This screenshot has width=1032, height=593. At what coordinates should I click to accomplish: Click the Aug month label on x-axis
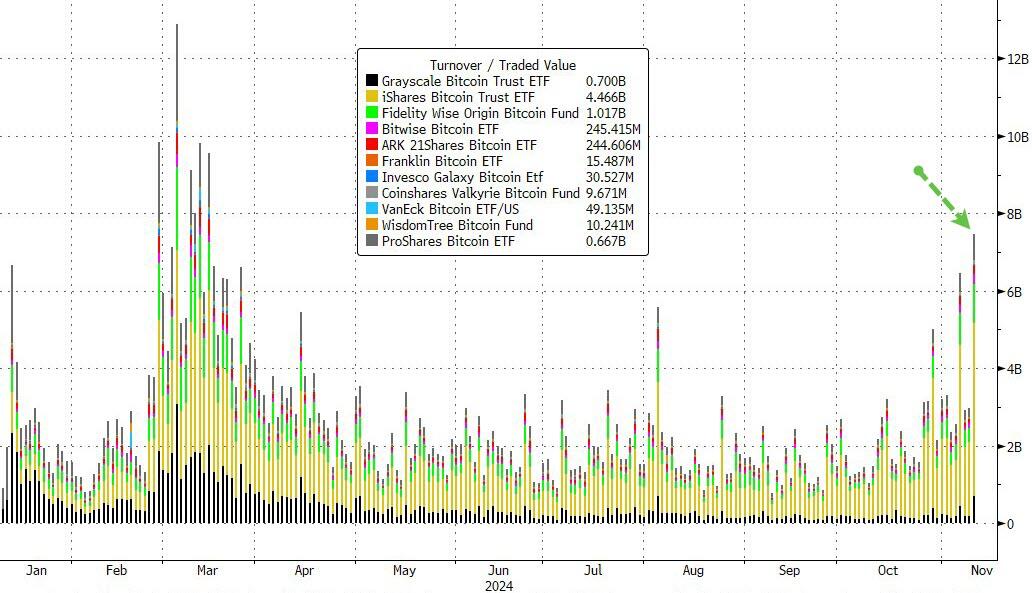[x=692, y=571]
